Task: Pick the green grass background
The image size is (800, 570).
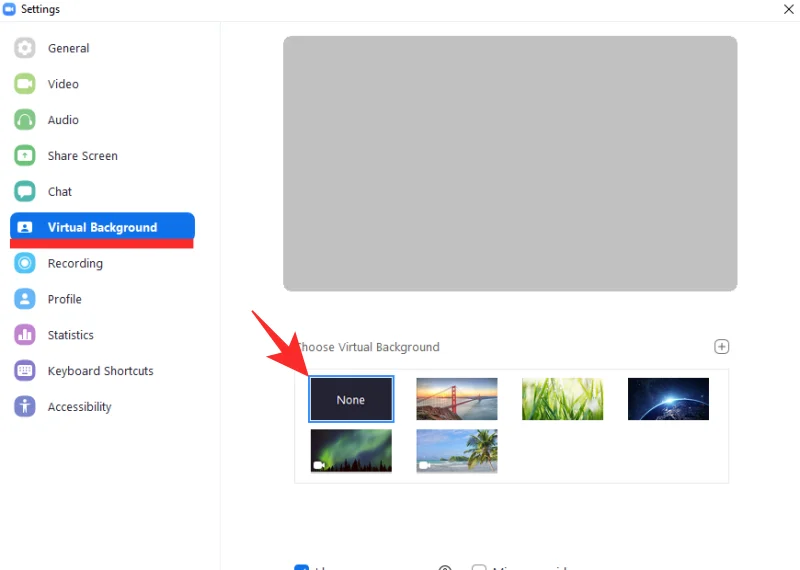Action: click(x=562, y=399)
